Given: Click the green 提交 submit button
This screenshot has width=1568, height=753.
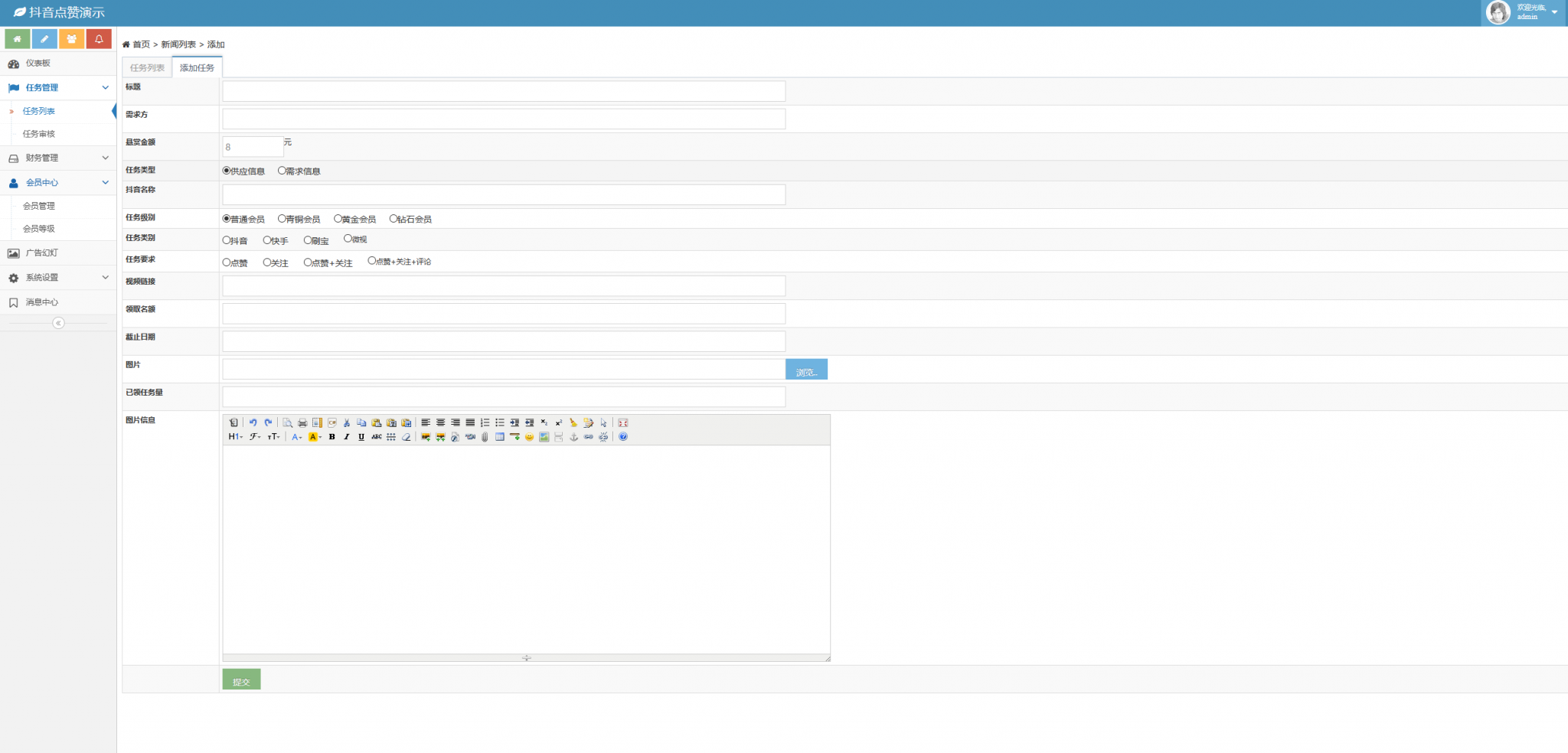Looking at the screenshot, I should [241, 680].
